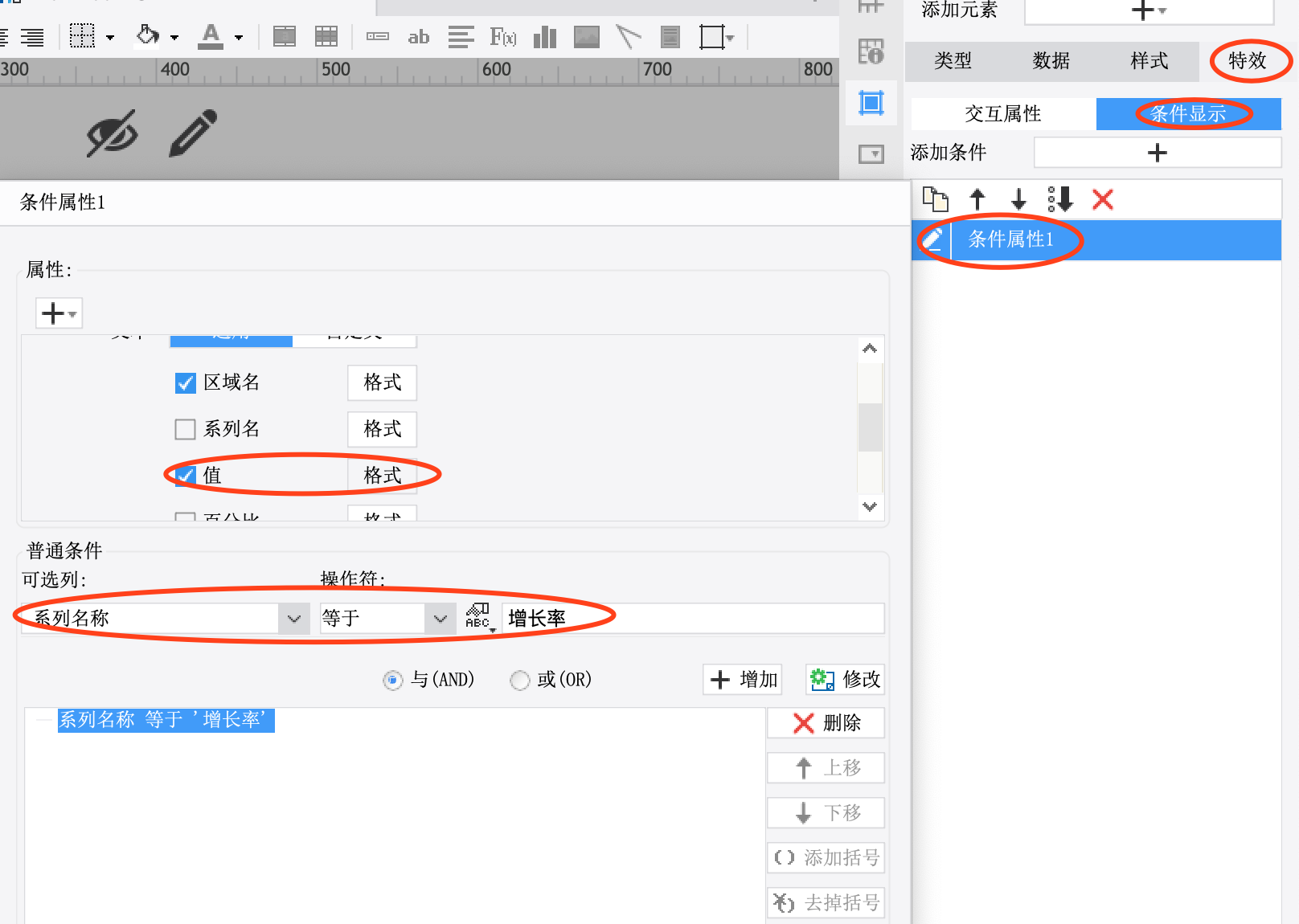The width and height of the screenshot is (1299, 924).
Task: Open the border style dropdown arrow
Action: click(110, 37)
